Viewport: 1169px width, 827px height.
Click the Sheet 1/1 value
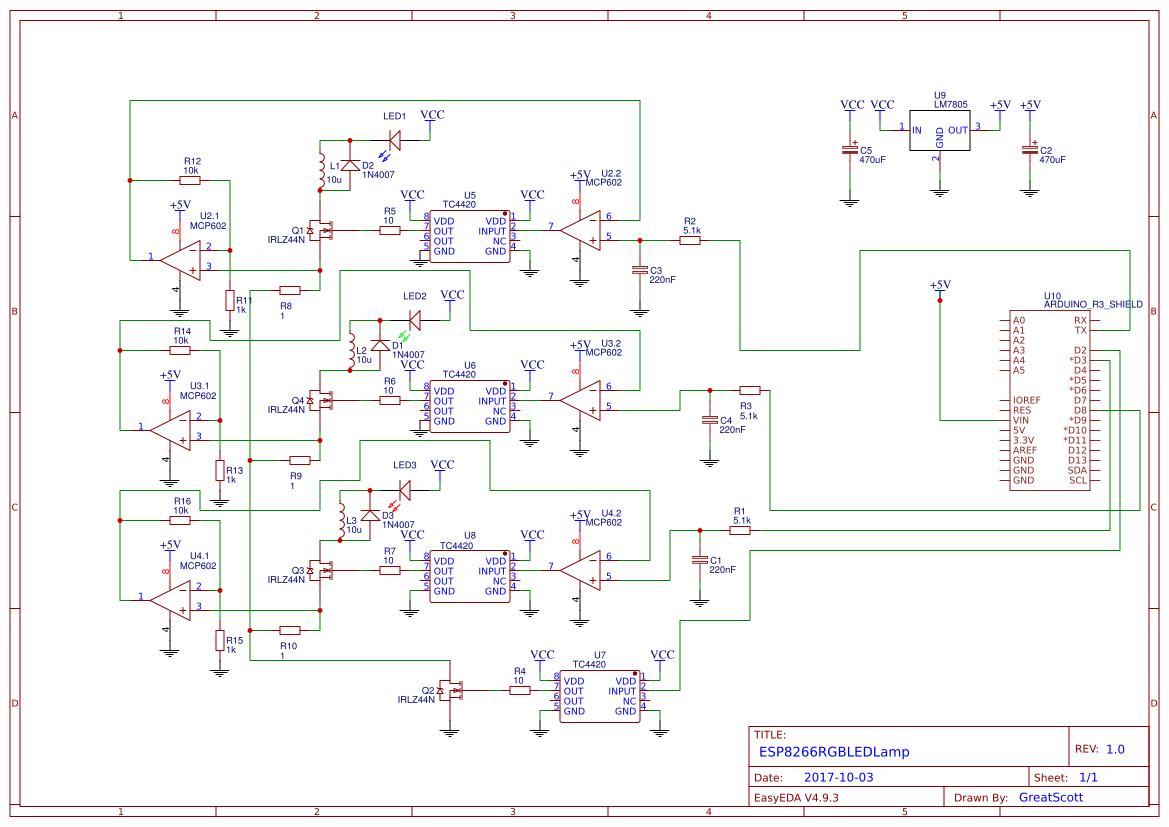point(1088,777)
